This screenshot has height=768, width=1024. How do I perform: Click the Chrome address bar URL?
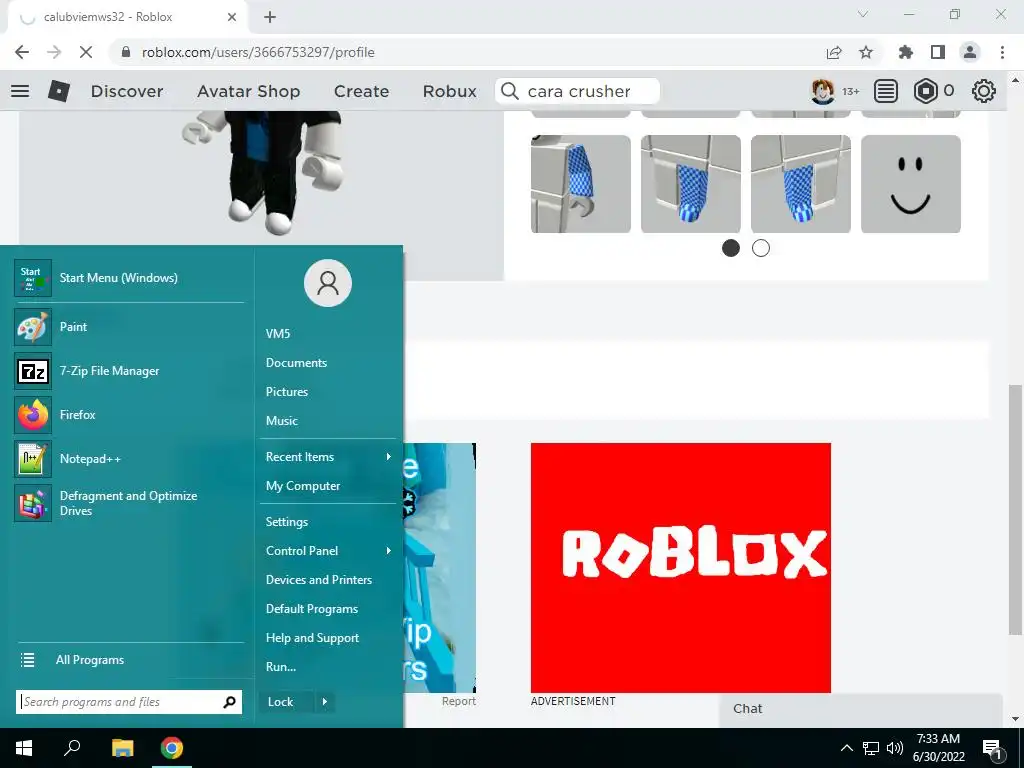point(258,52)
